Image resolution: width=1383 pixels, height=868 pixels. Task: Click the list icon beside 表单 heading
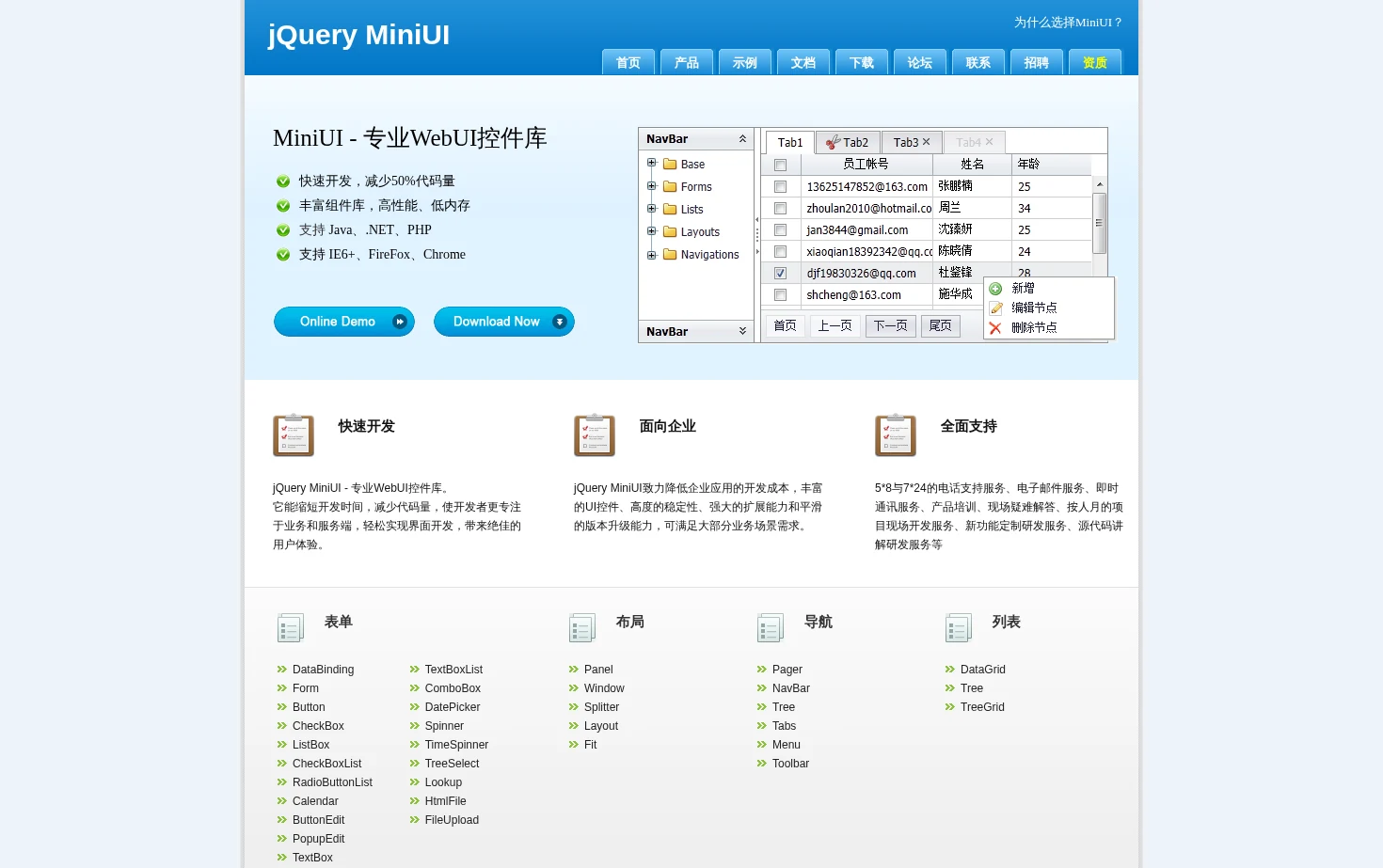tap(291, 627)
